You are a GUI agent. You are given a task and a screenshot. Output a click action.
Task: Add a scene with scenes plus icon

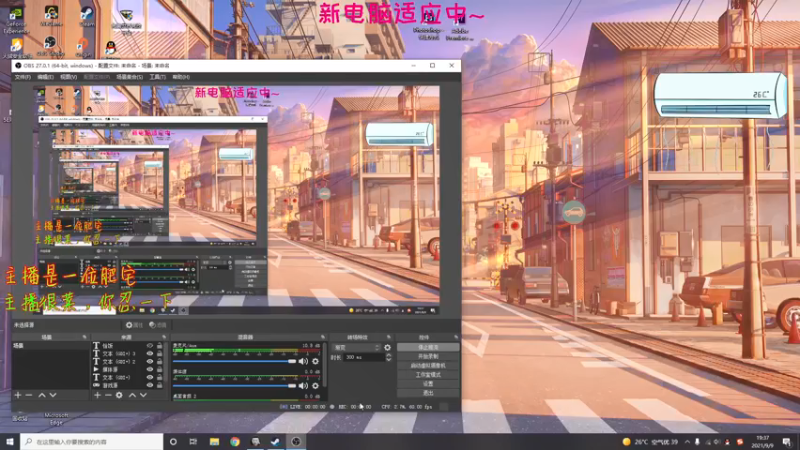(18, 395)
